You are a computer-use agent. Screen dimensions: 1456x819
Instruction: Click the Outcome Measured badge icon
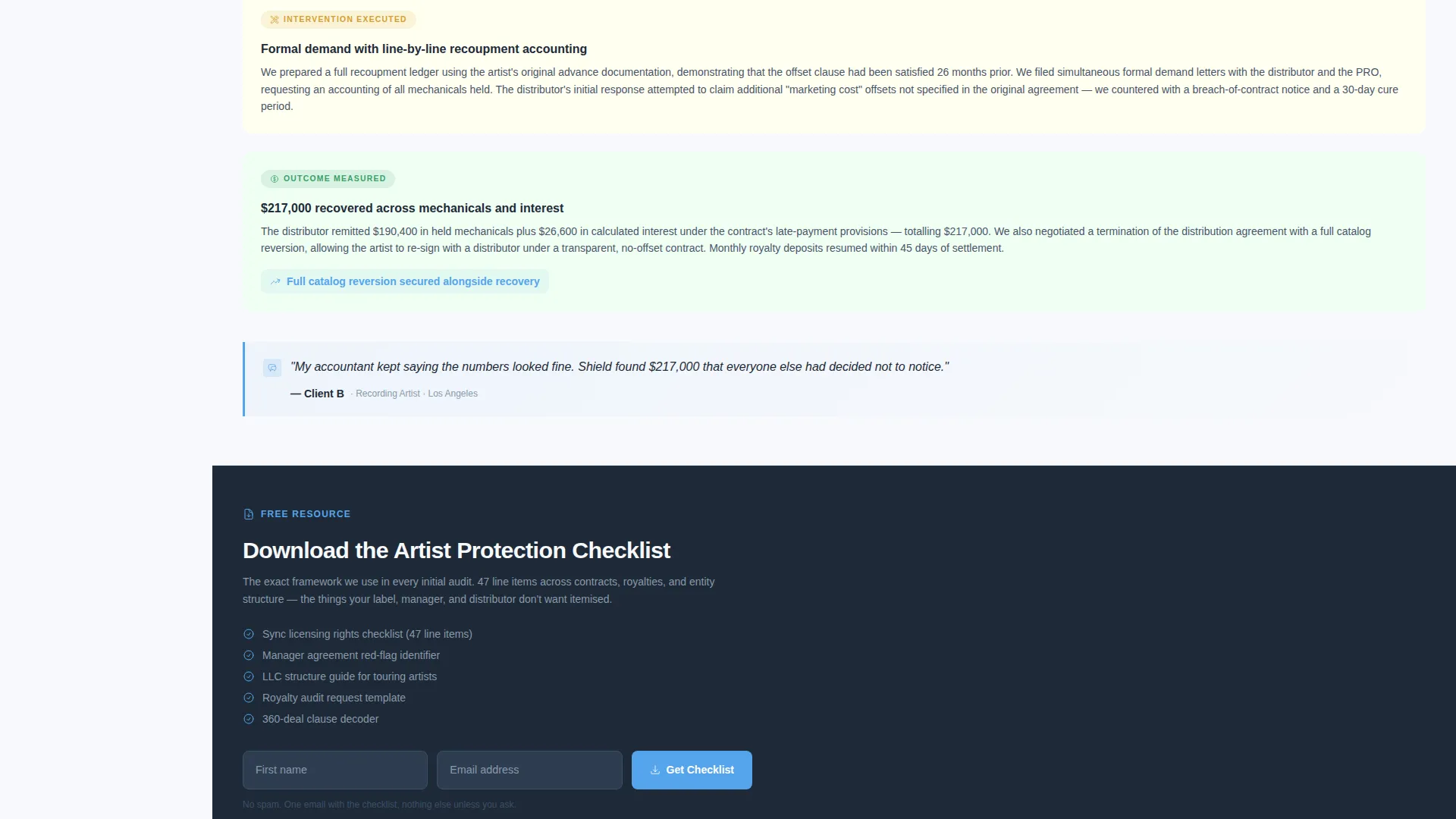tap(275, 179)
